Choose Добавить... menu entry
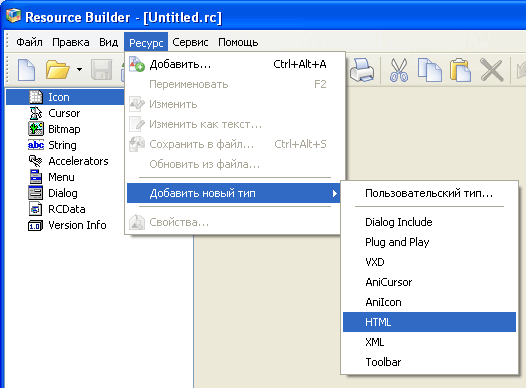The width and height of the screenshot is (526, 389). click(x=235, y=64)
